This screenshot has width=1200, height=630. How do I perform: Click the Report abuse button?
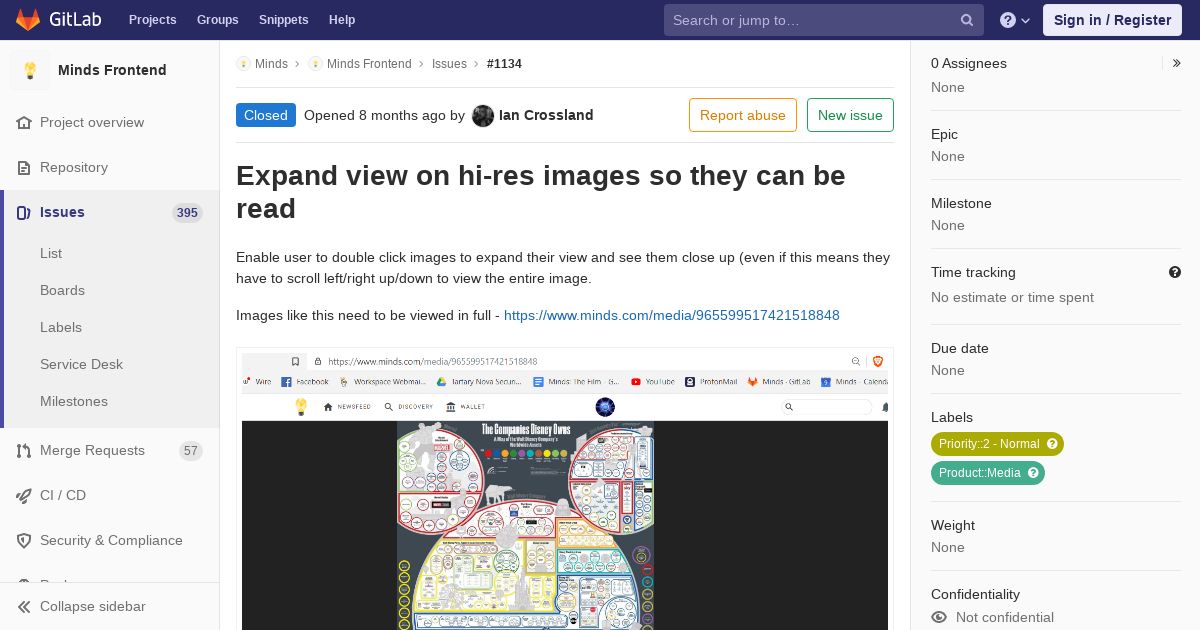(743, 115)
